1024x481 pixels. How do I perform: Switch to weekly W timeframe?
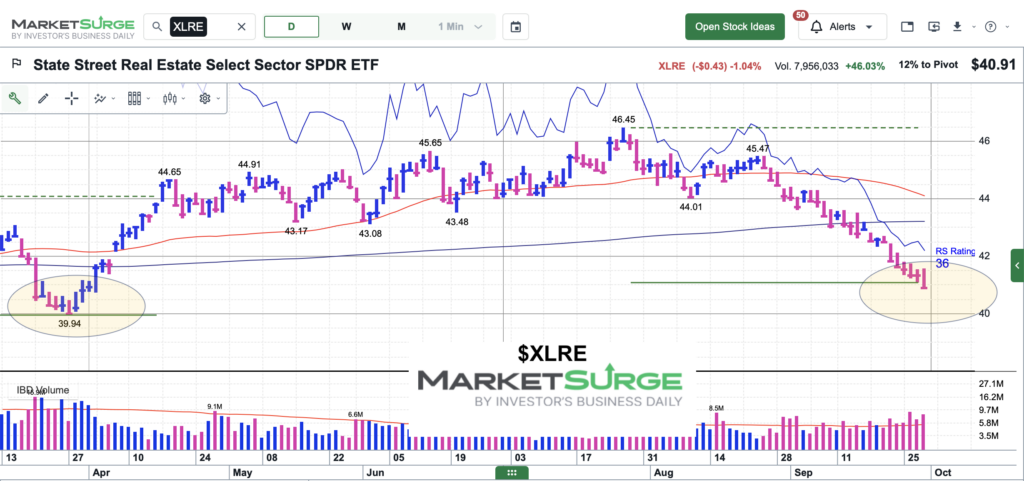pos(347,27)
